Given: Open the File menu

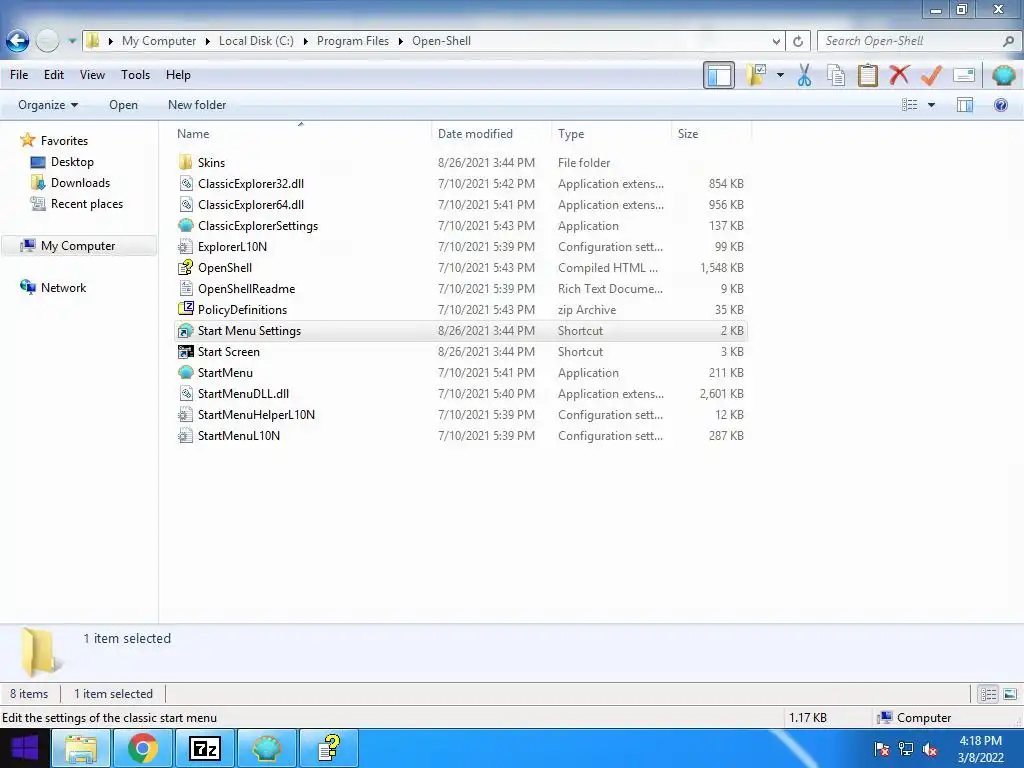Looking at the screenshot, I should coord(19,75).
